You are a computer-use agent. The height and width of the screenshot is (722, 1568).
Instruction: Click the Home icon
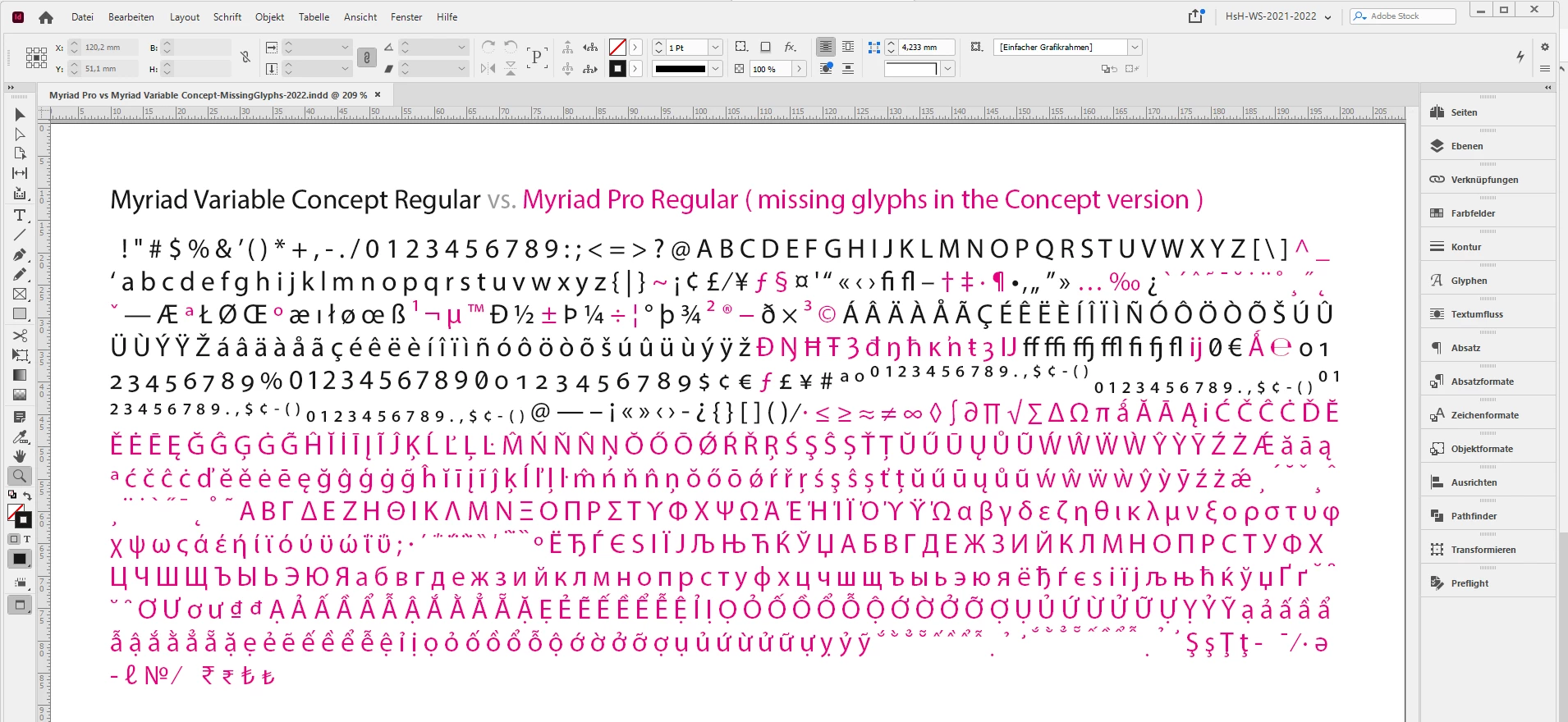46,16
